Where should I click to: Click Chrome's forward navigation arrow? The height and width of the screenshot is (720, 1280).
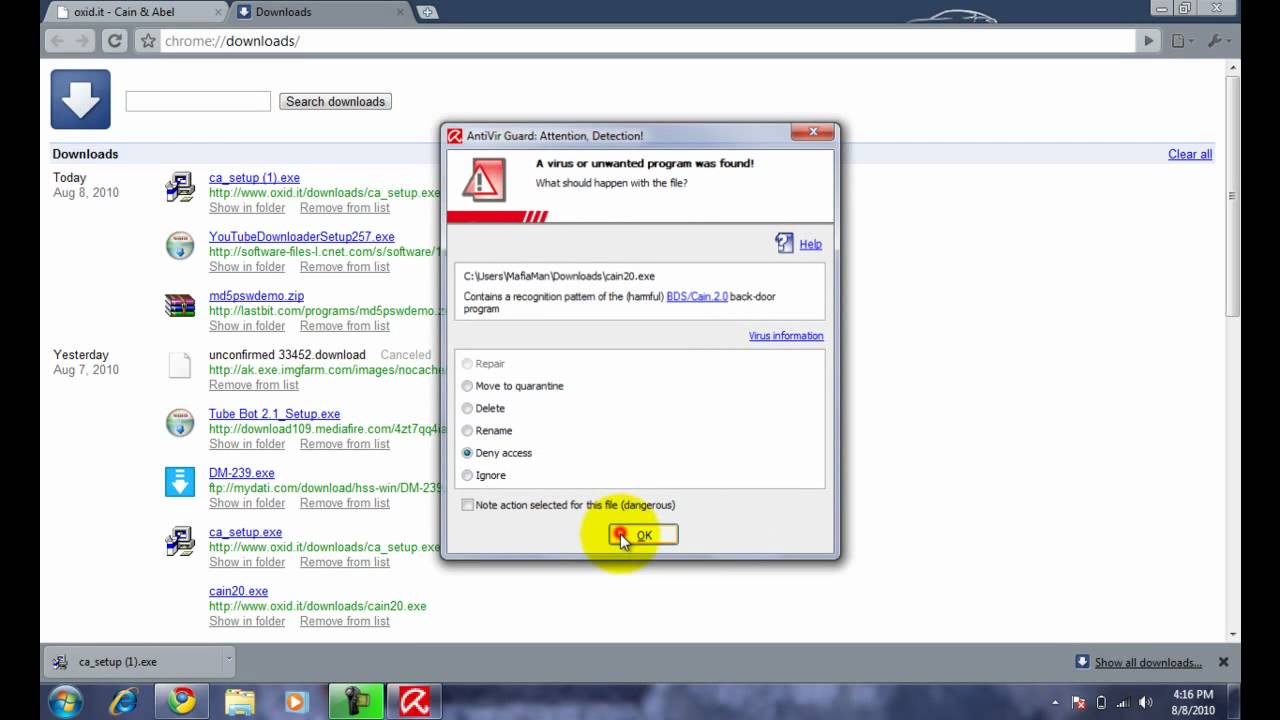(83, 41)
